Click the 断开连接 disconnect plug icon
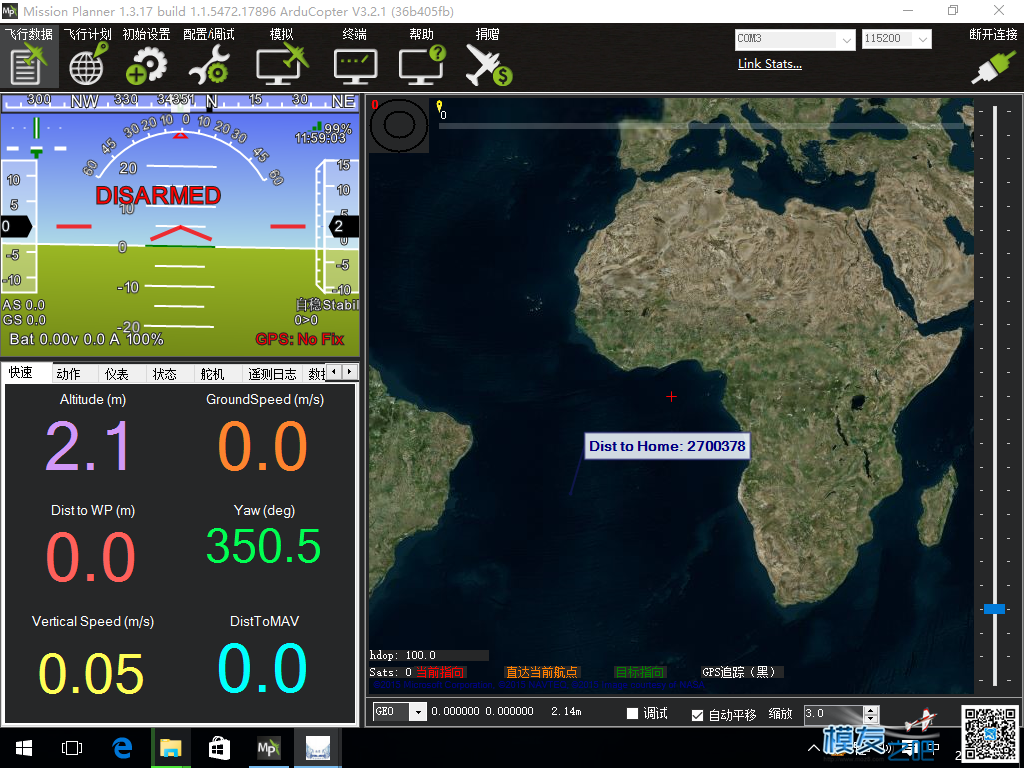The width and height of the screenshot is (1024, 768). 993,67
